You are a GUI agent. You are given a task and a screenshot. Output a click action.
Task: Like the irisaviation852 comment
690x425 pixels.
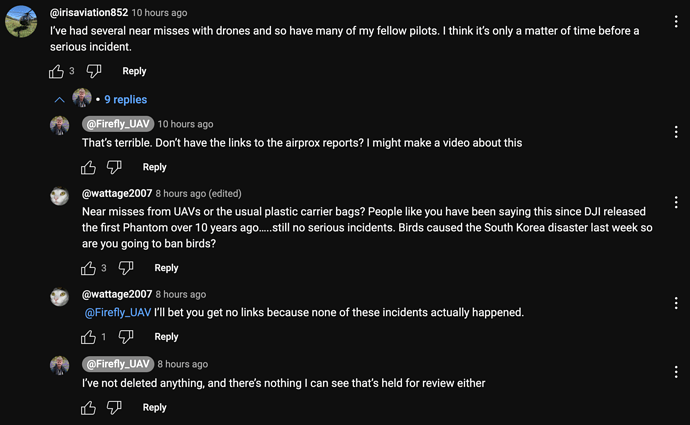click(56, 71)
